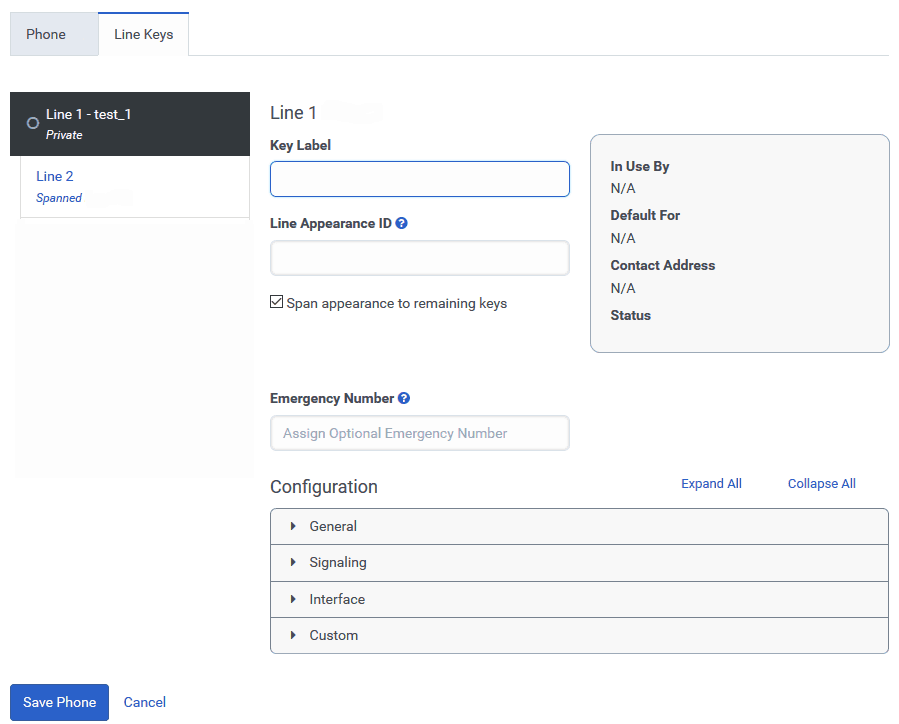This screenshot has height=724, width=899.
Task: Select the Line Keys tab
Action: 143,33
